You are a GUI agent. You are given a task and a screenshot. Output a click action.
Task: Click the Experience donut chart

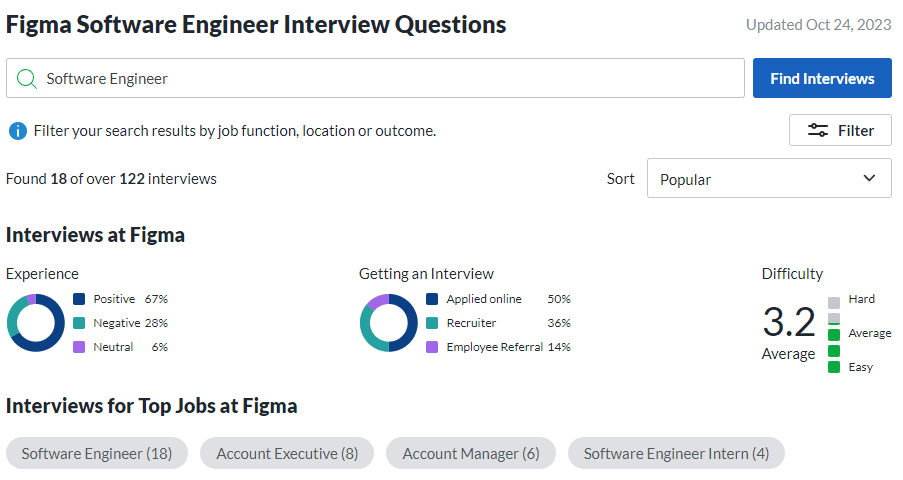(x=36, y=323)
